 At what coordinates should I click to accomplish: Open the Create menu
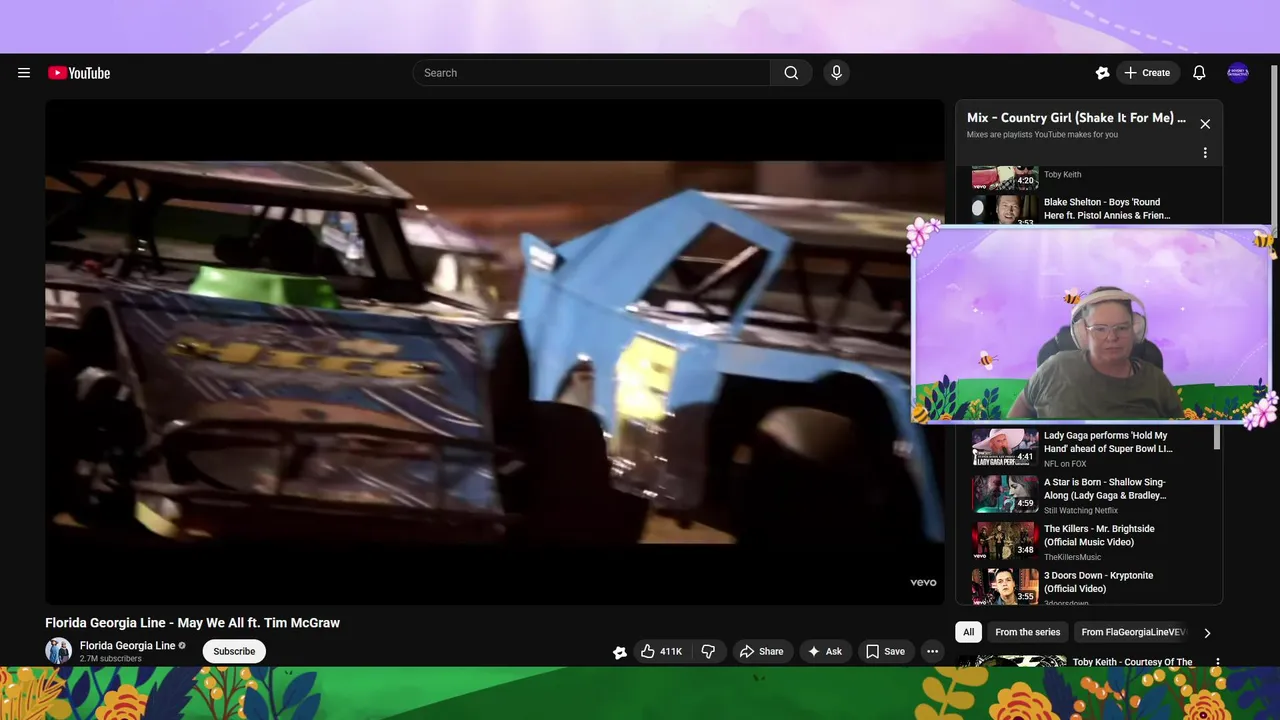pos(1147,73)
